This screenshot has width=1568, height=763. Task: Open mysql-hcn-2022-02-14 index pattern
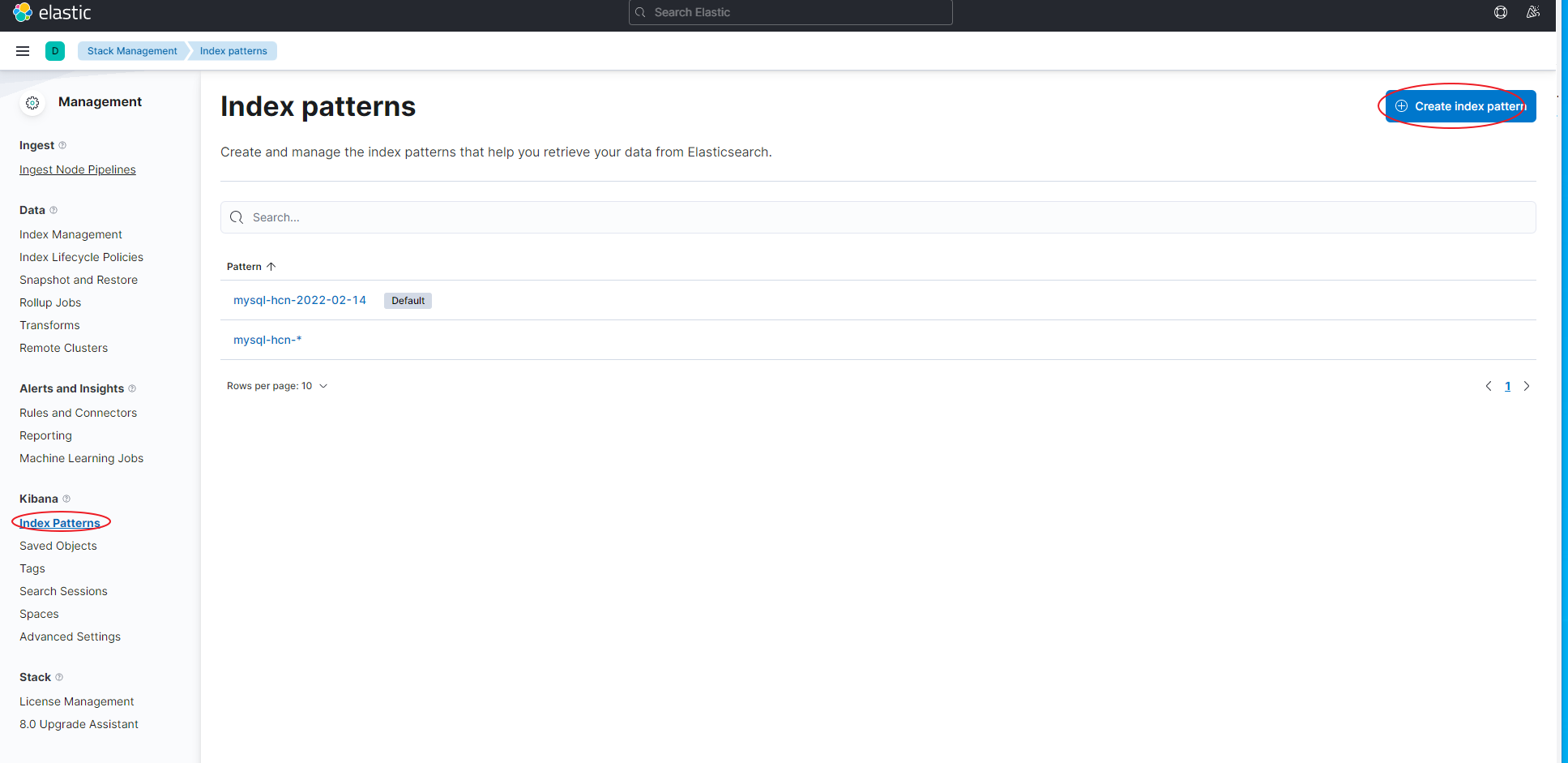[300, 300]
